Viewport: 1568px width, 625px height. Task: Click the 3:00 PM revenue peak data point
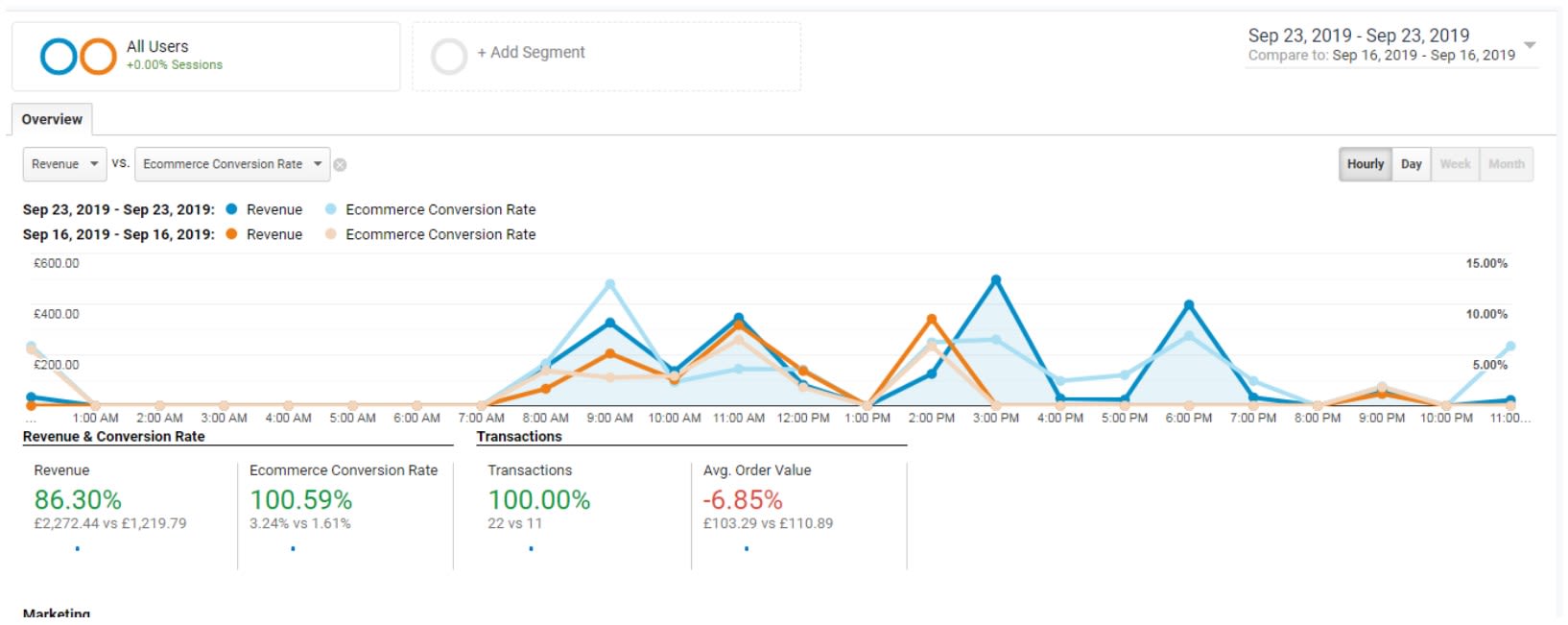pos(996,280)
